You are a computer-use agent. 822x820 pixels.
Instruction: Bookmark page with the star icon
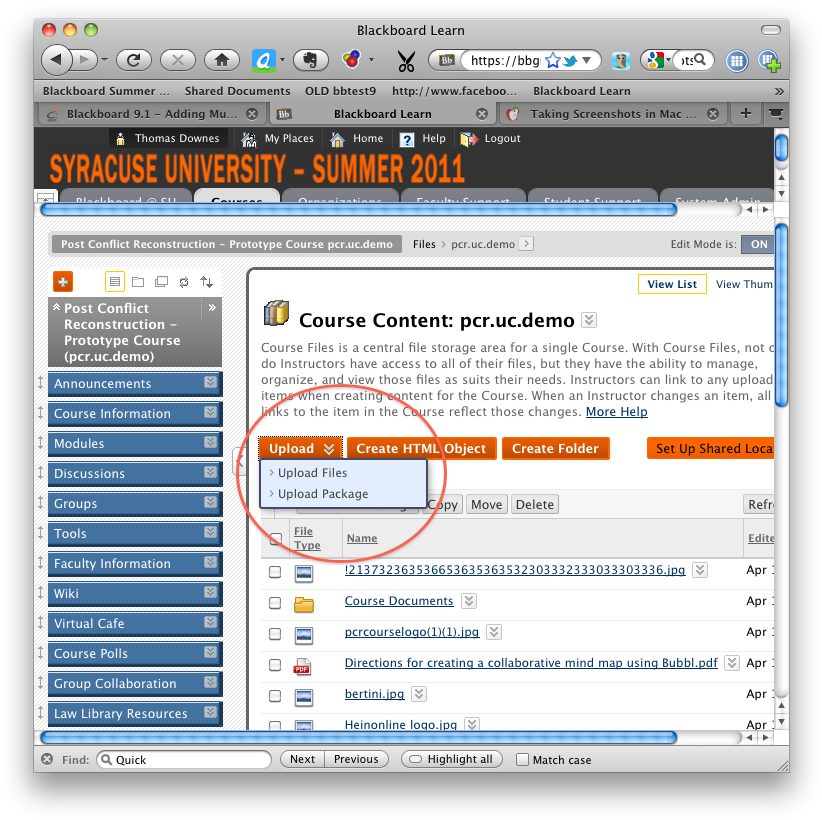(553, 61)
